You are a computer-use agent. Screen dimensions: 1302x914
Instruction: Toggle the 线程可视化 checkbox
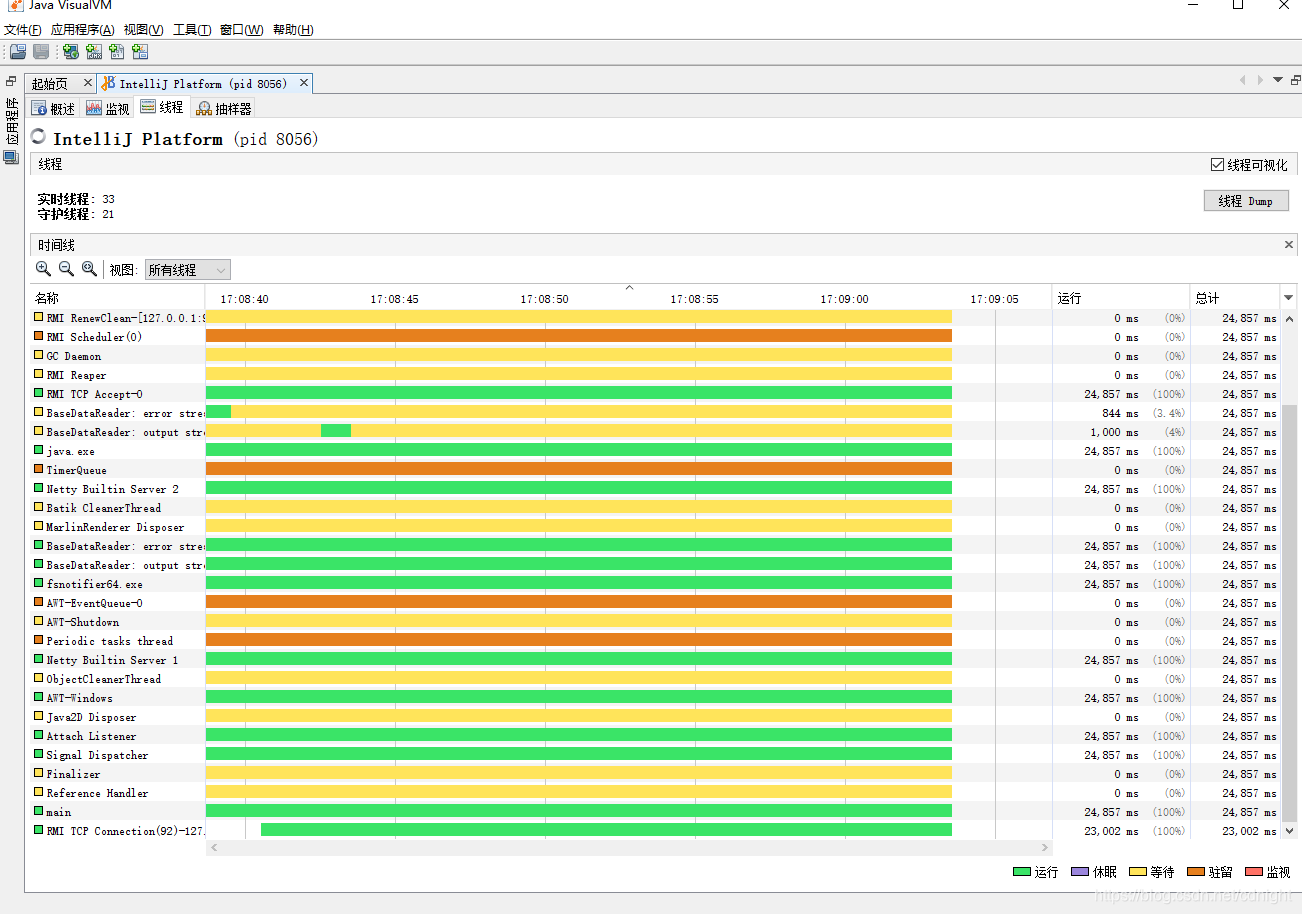click(x=1217, y=165)
